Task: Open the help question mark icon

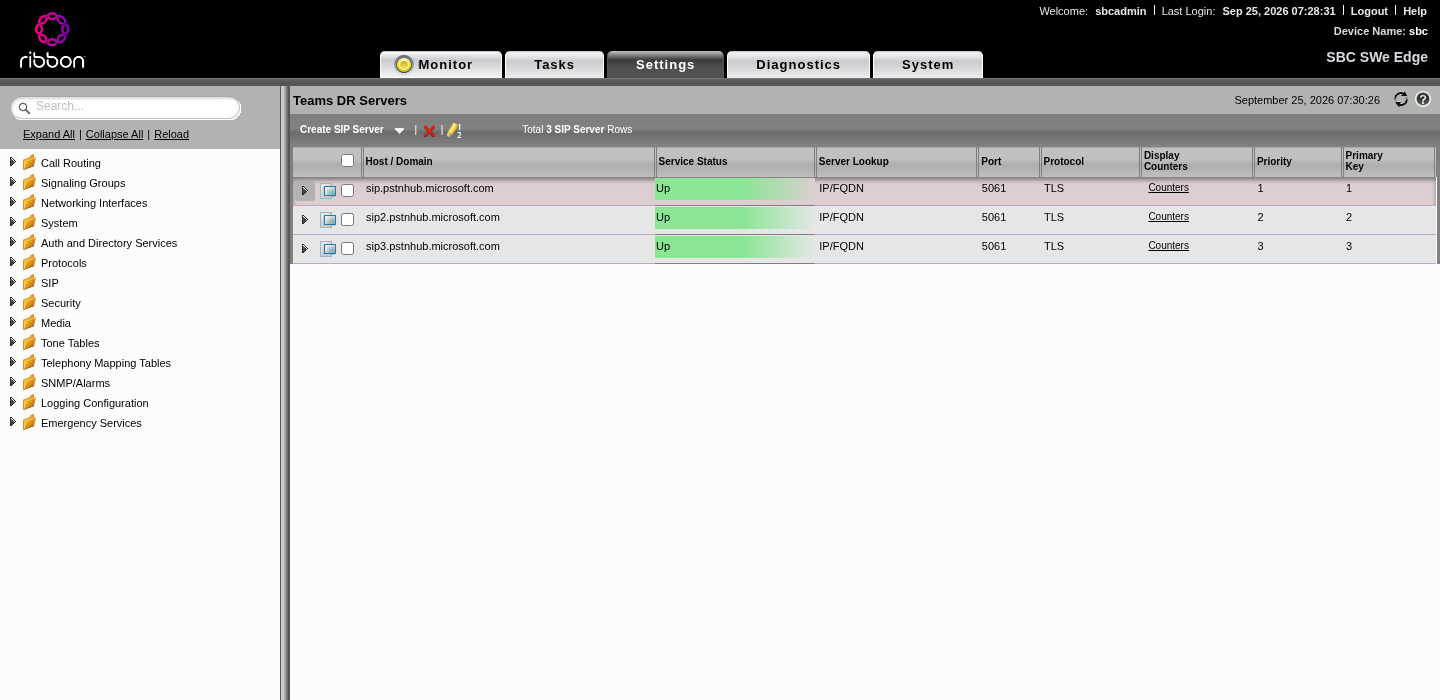Action: coord(1423,99)
